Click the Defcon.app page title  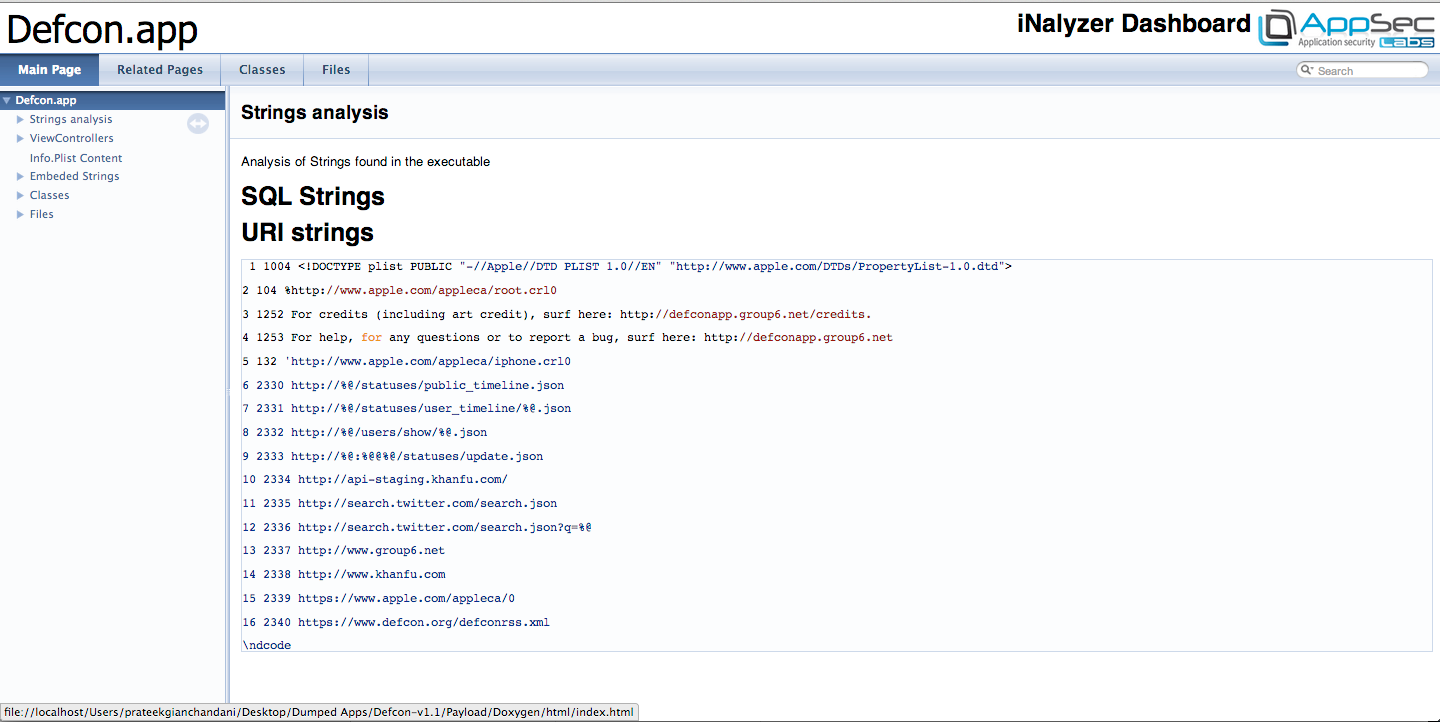[x=102, y=30]
